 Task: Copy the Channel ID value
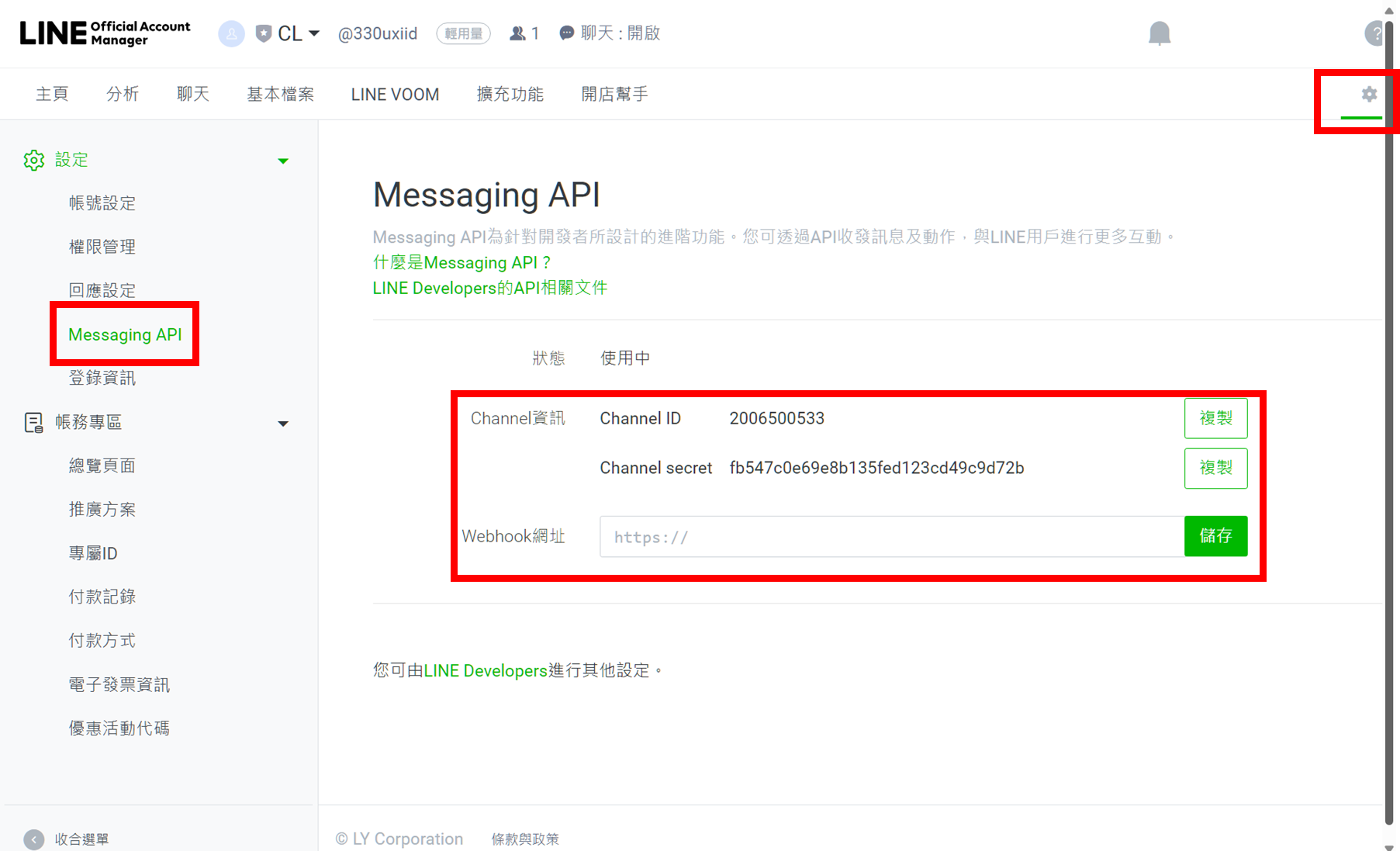(1215, 419)
